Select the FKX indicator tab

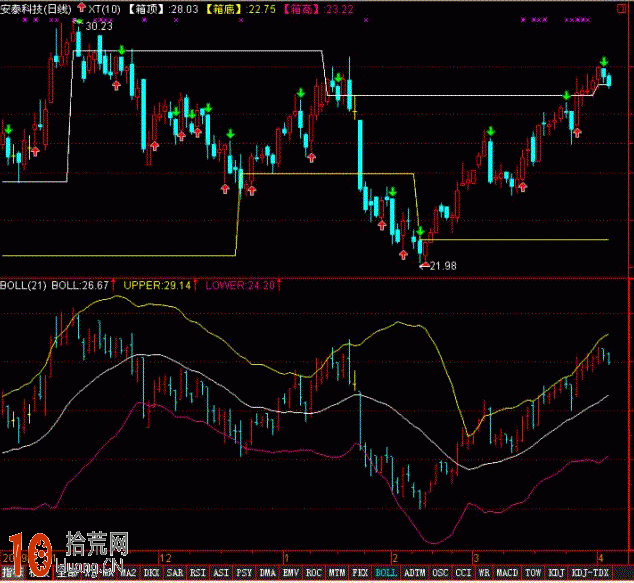point(359,573)
